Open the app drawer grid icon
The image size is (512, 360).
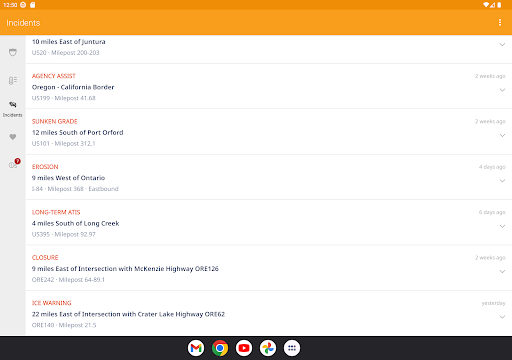point(292,348)
